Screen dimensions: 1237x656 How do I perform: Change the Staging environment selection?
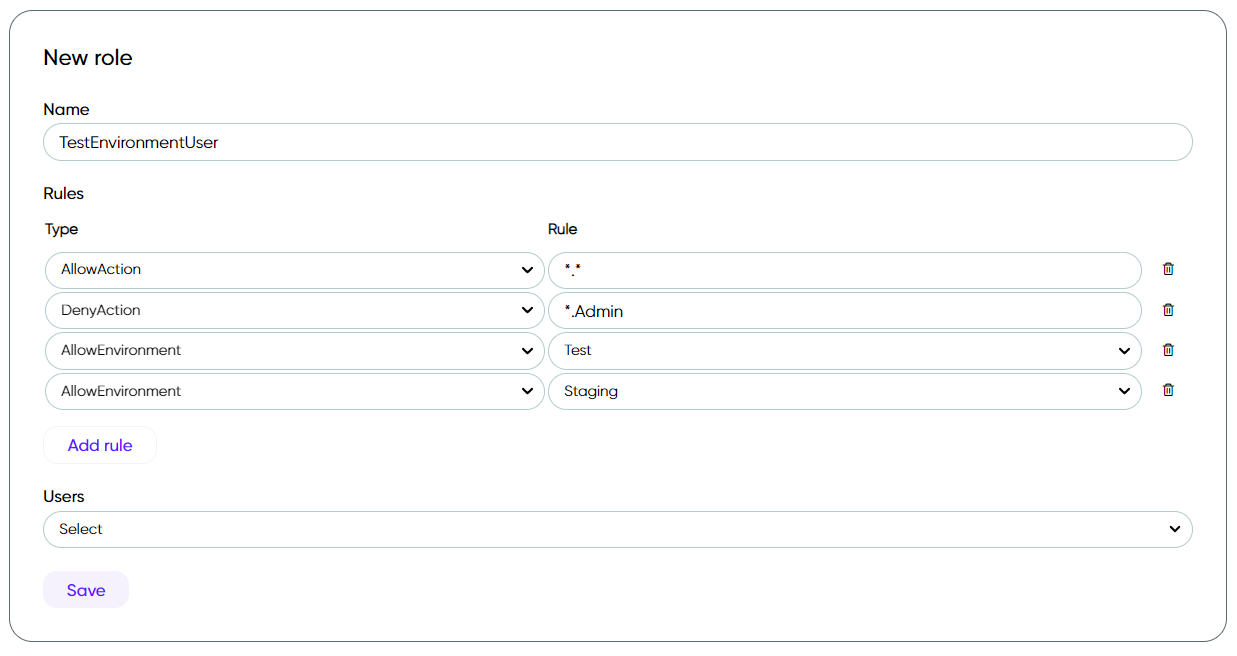pos(845,391)
